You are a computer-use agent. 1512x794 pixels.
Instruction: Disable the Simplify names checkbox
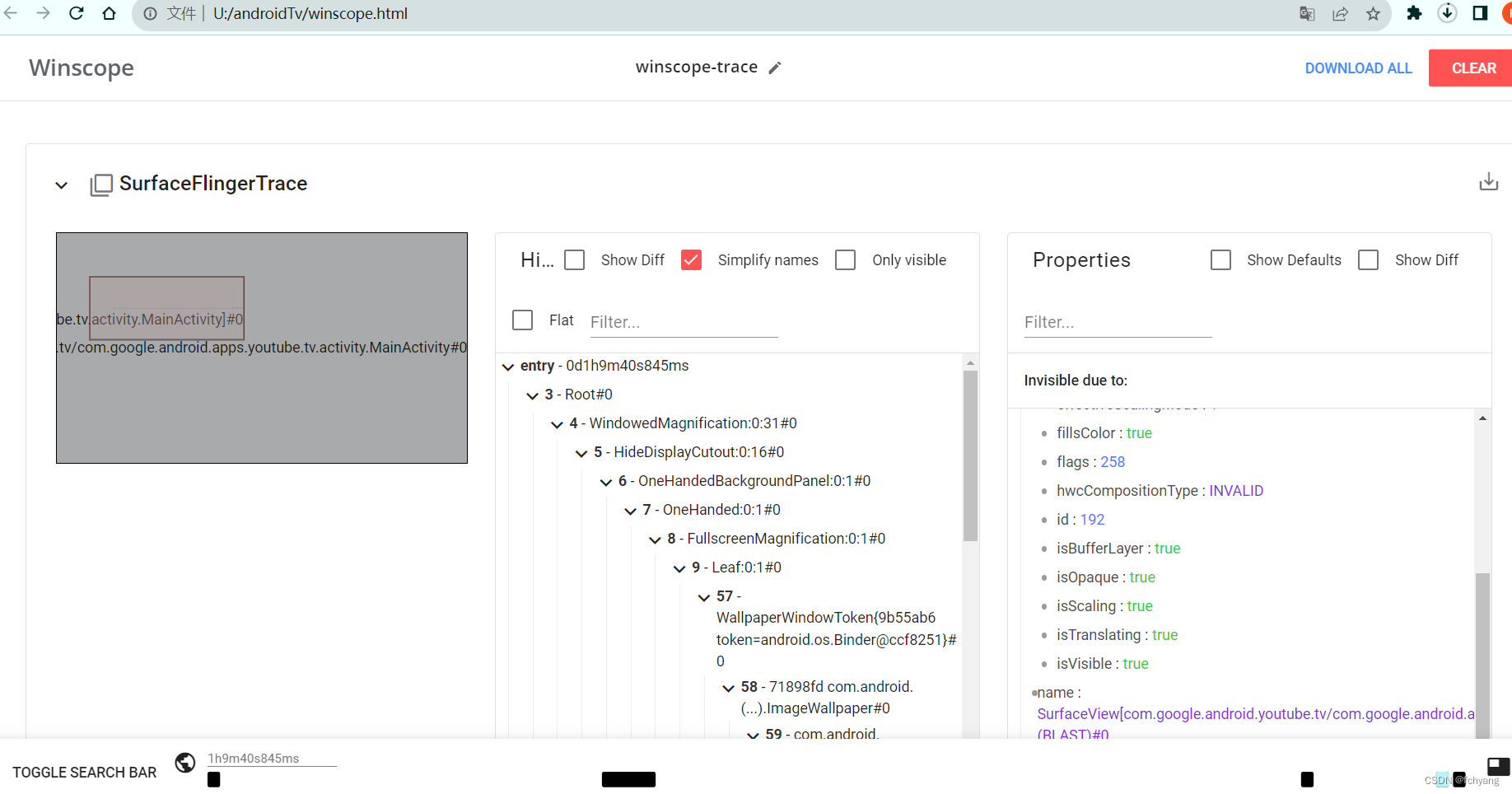(x=691, y=259)
